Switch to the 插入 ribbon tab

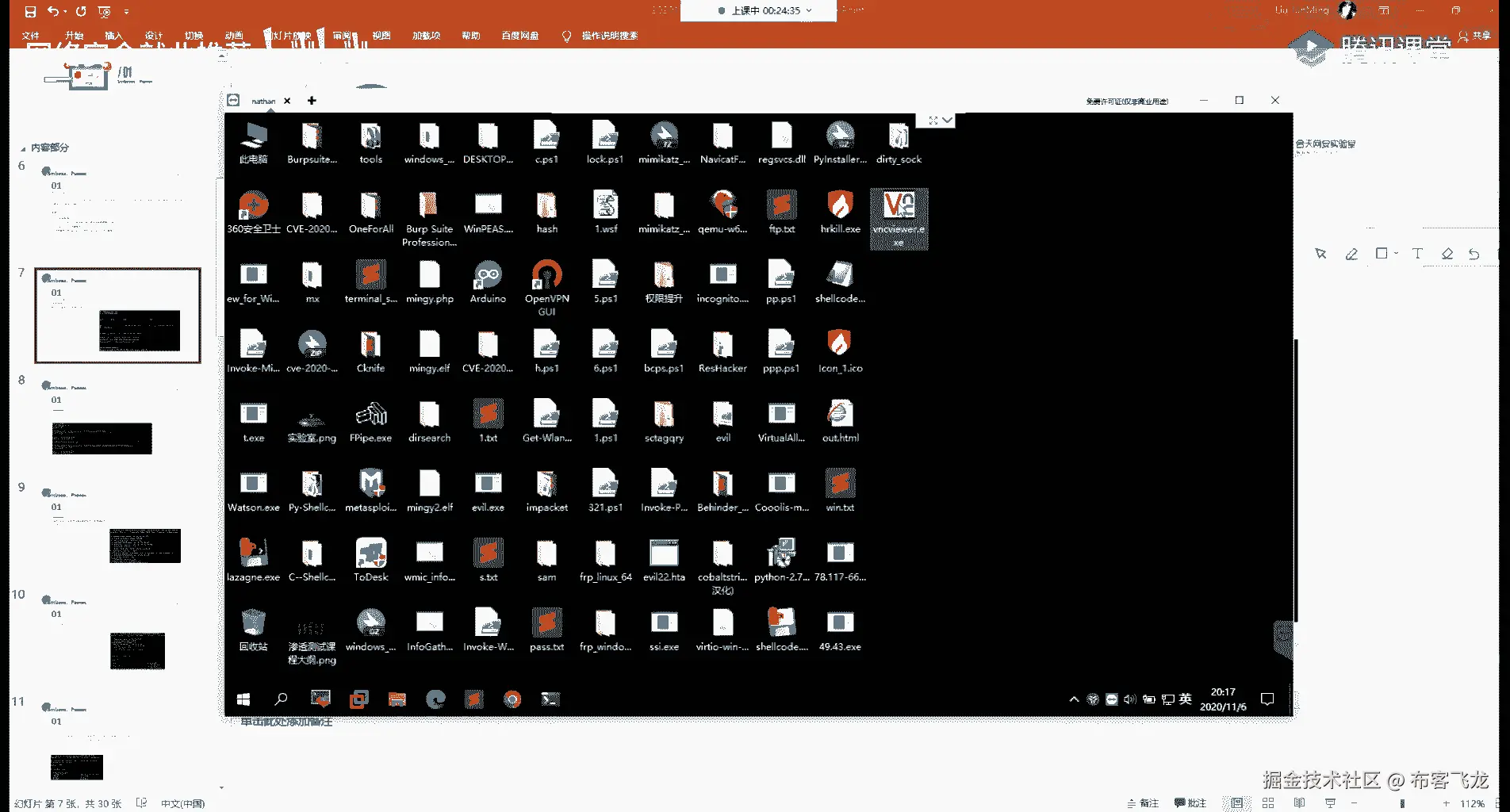coord(113,36)
